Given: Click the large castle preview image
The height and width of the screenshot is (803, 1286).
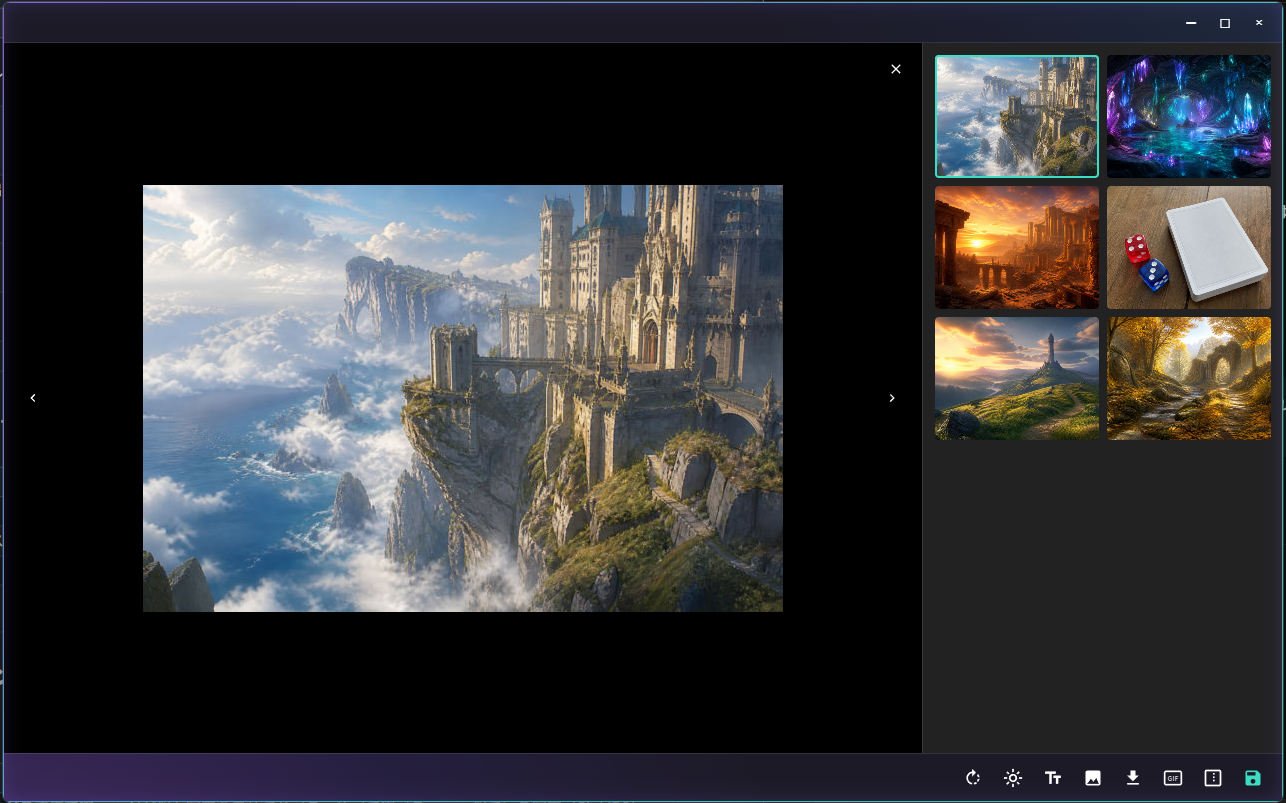Looking at the screenshot, I should pos(463,398).
